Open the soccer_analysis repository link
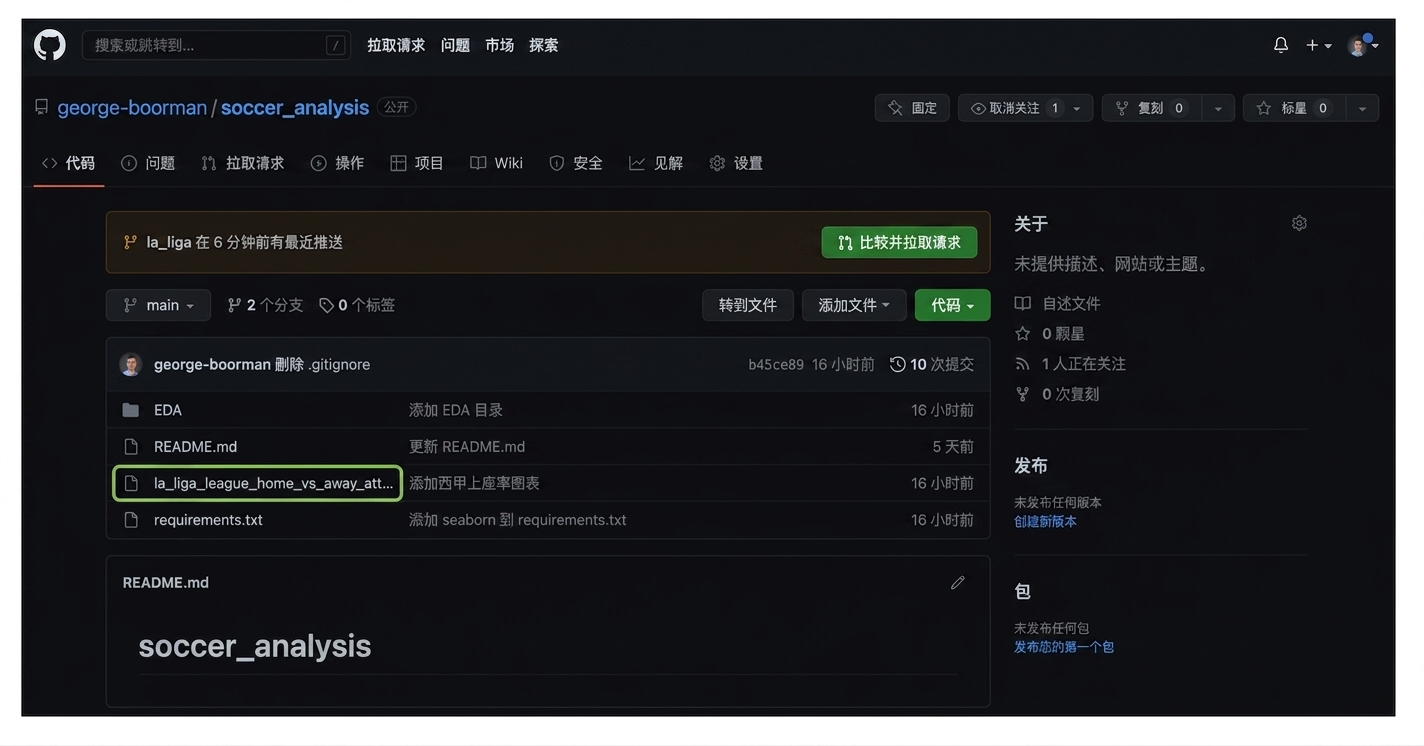The image size is (1424, 746). pos(295,107)
